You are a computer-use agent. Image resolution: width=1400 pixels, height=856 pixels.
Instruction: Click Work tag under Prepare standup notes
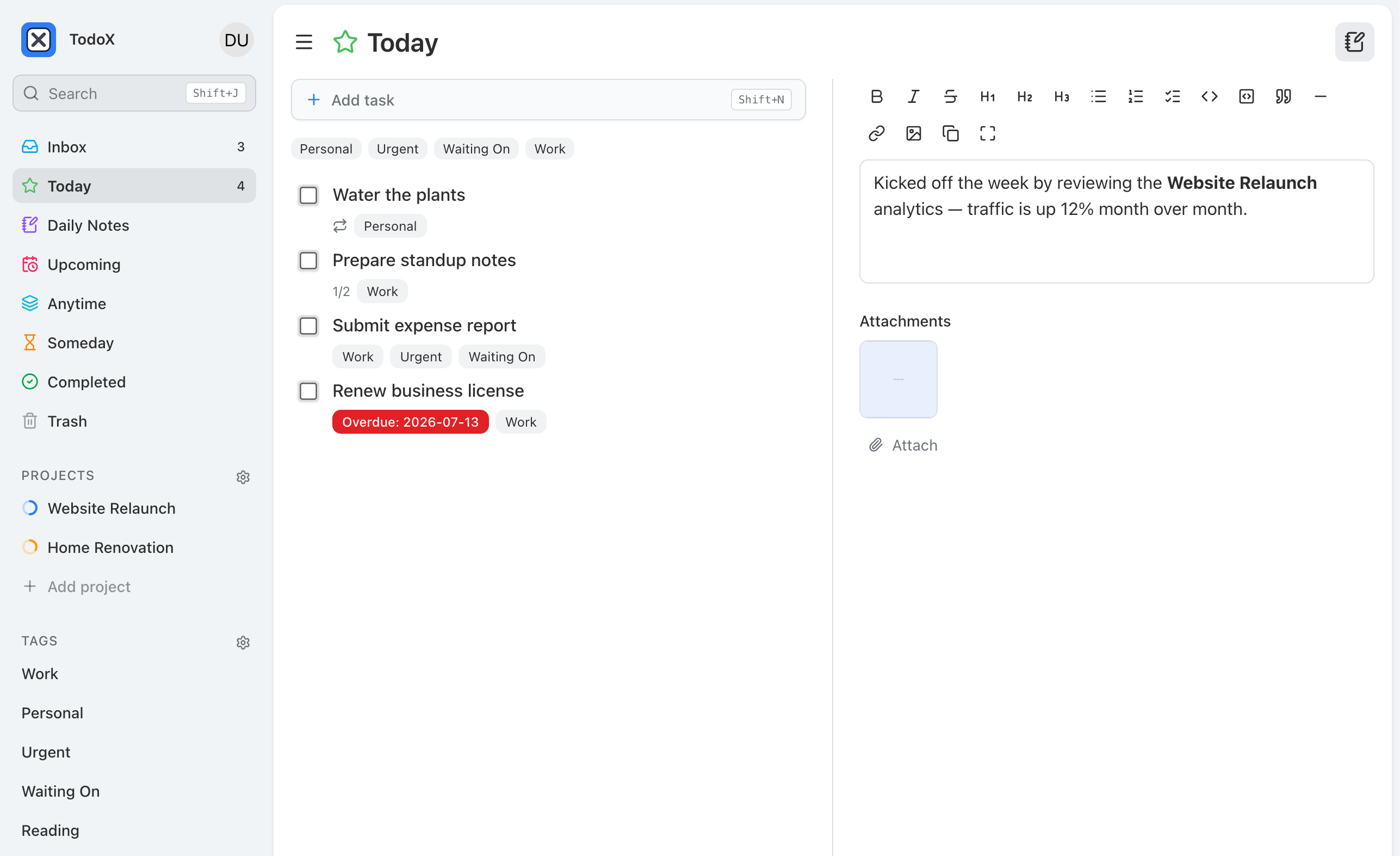click(382, 292)
